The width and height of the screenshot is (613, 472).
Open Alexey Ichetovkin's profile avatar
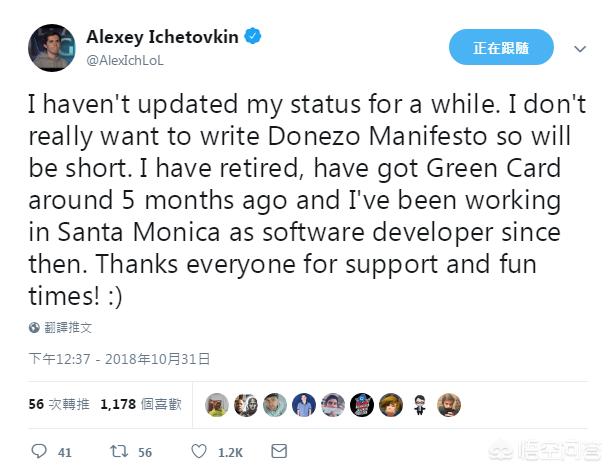[x=51, y=48]
